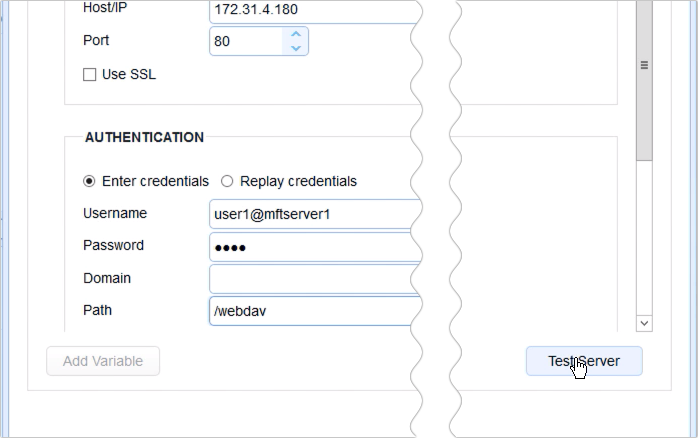Enable the Use SSL checkbox
Image resolution: width=698 pixels, height=438 pixels.
pos(90,74)
